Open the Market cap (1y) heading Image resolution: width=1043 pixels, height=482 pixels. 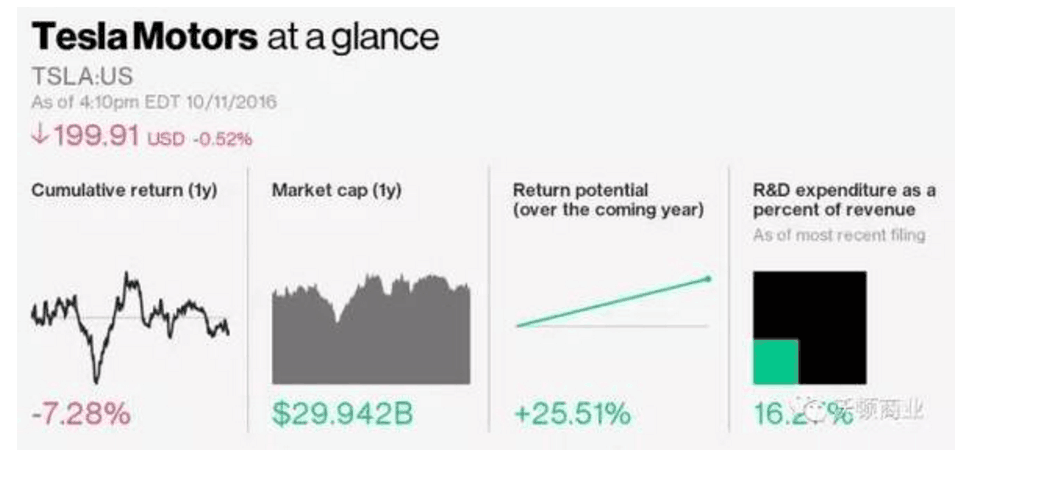coord(337,190)
